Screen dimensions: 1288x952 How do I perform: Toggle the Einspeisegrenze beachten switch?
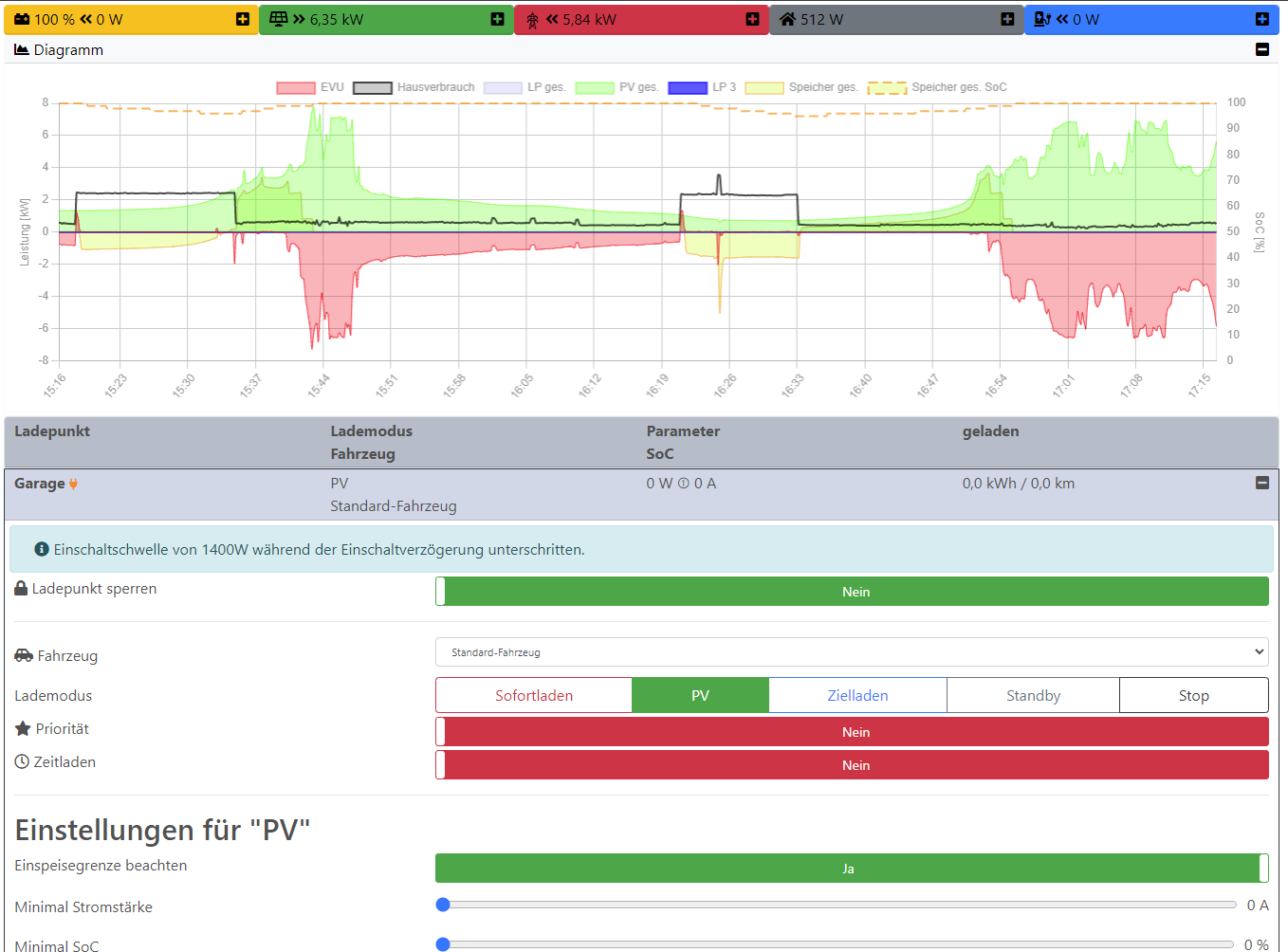[x=852, y=869]
